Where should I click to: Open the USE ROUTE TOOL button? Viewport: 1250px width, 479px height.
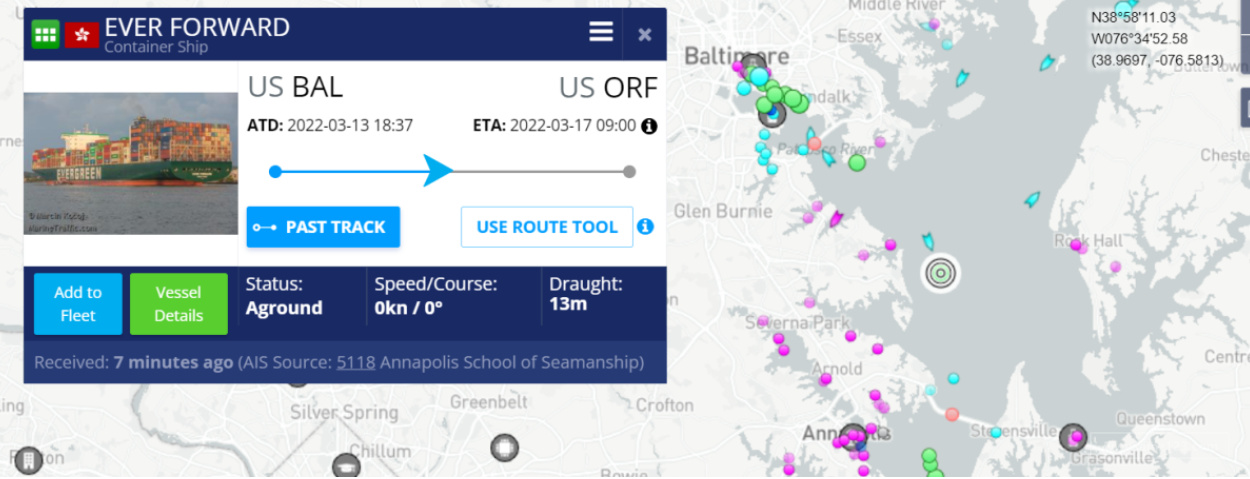pyautogui.click(x=547, y=227)
